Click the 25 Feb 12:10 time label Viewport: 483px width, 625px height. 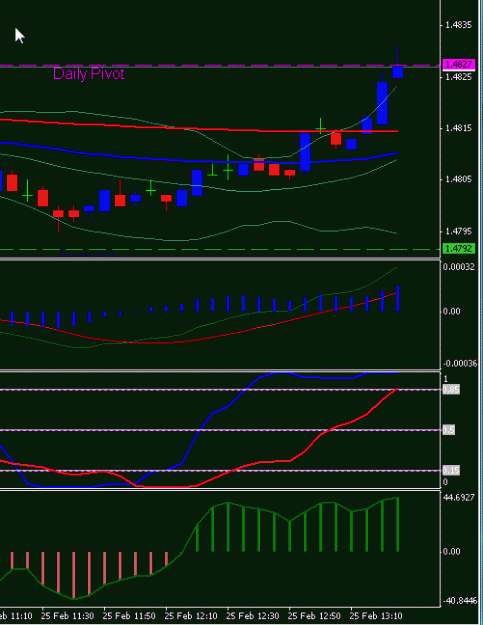coord(191,616)
